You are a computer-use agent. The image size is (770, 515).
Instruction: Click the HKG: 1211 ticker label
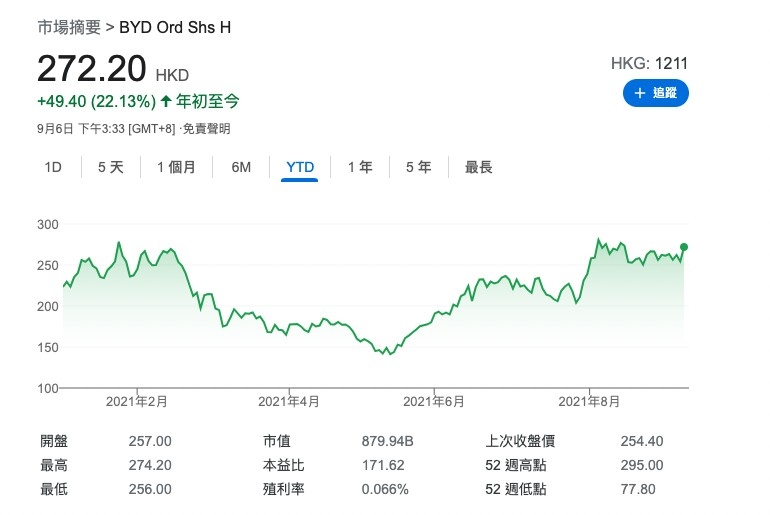pyautogui.click(x=649, y=64)
